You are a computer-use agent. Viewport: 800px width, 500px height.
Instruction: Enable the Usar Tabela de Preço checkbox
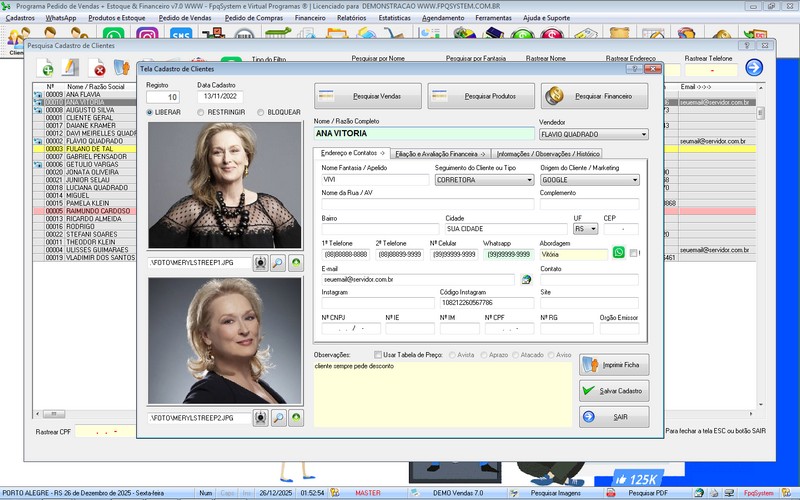coord(376,354)
